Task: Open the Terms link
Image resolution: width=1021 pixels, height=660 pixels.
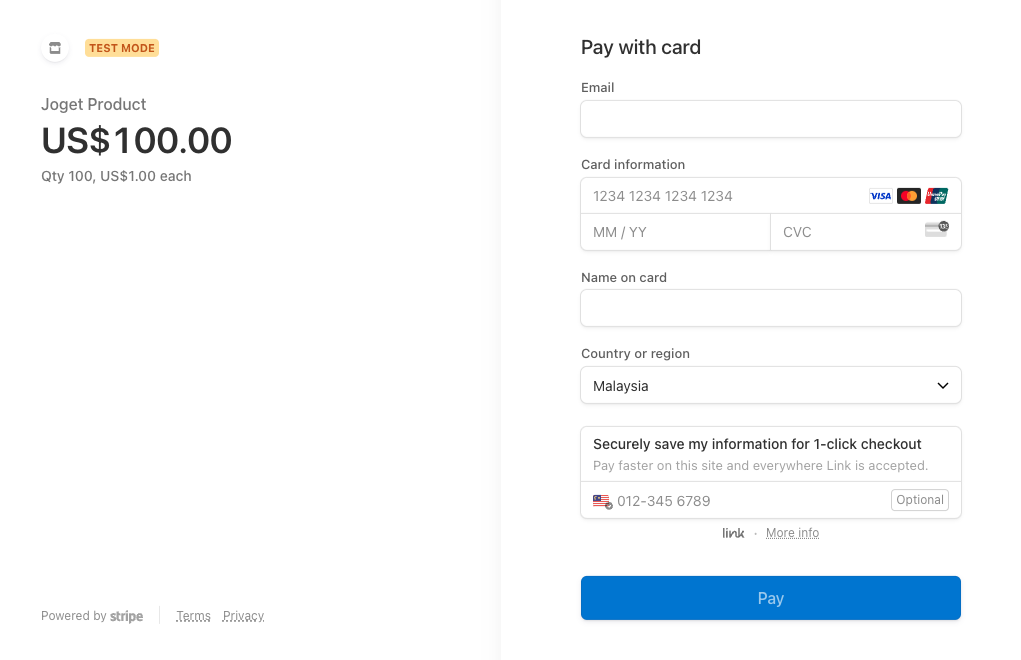Action: 193,616
